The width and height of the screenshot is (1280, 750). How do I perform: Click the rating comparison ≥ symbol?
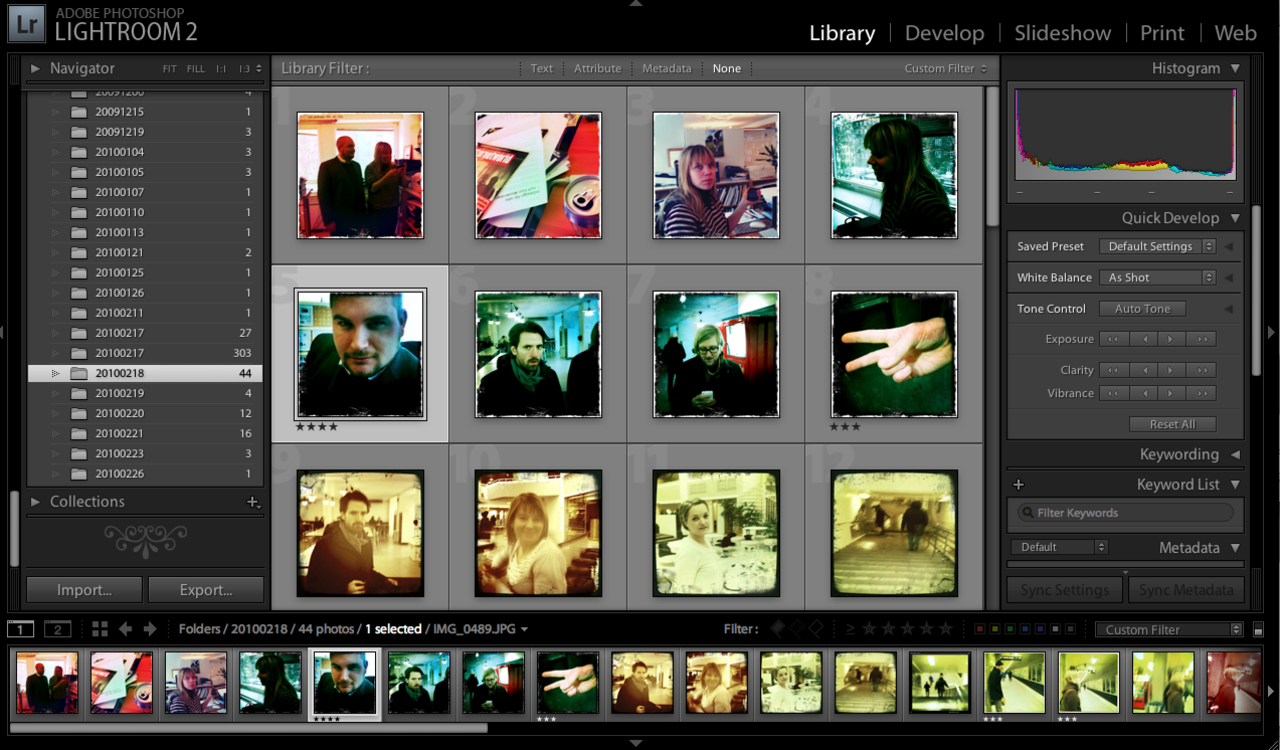click(x=850, y=629)
